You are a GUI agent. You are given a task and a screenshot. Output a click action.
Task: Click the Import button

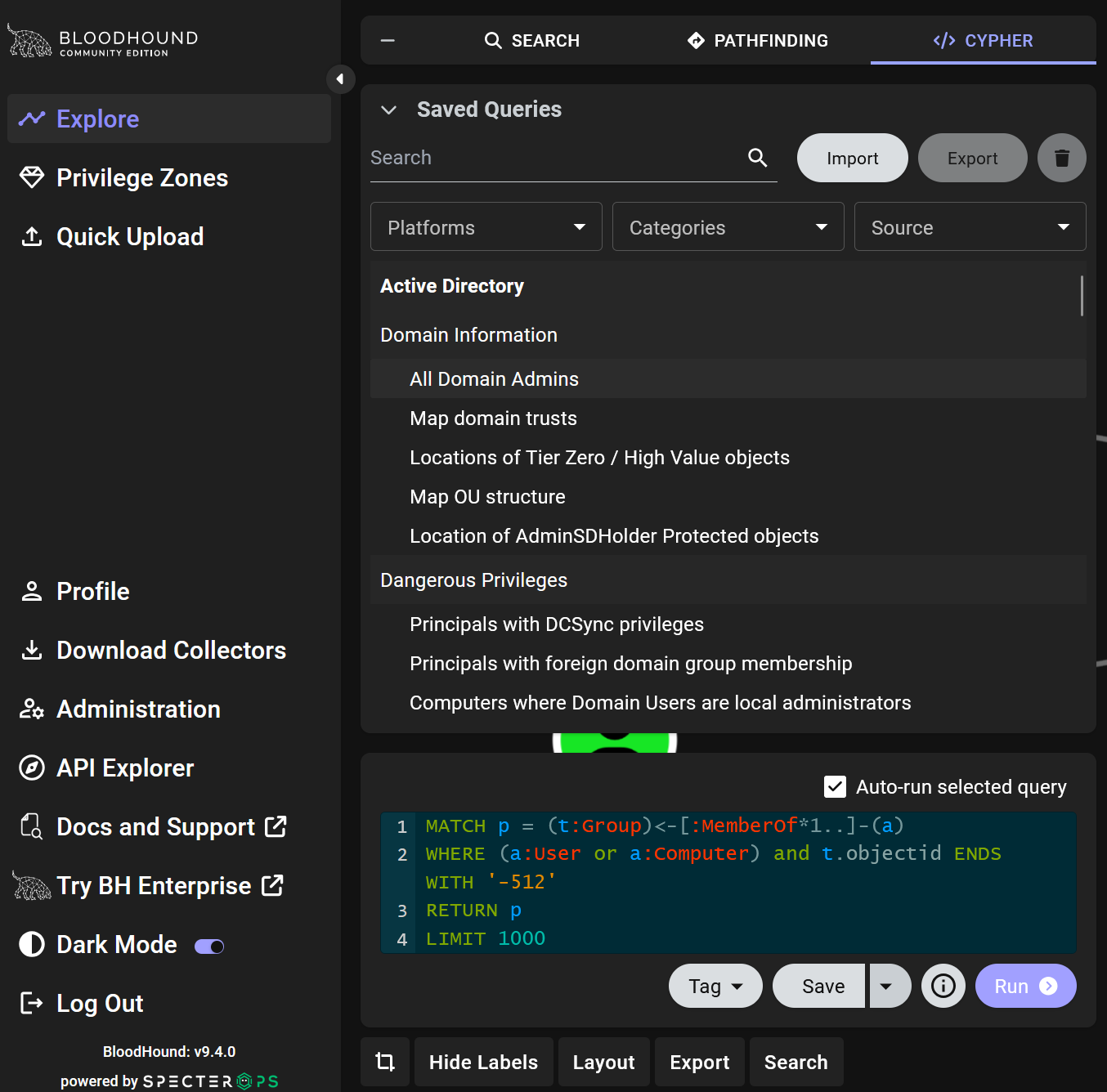coord(853,158)
